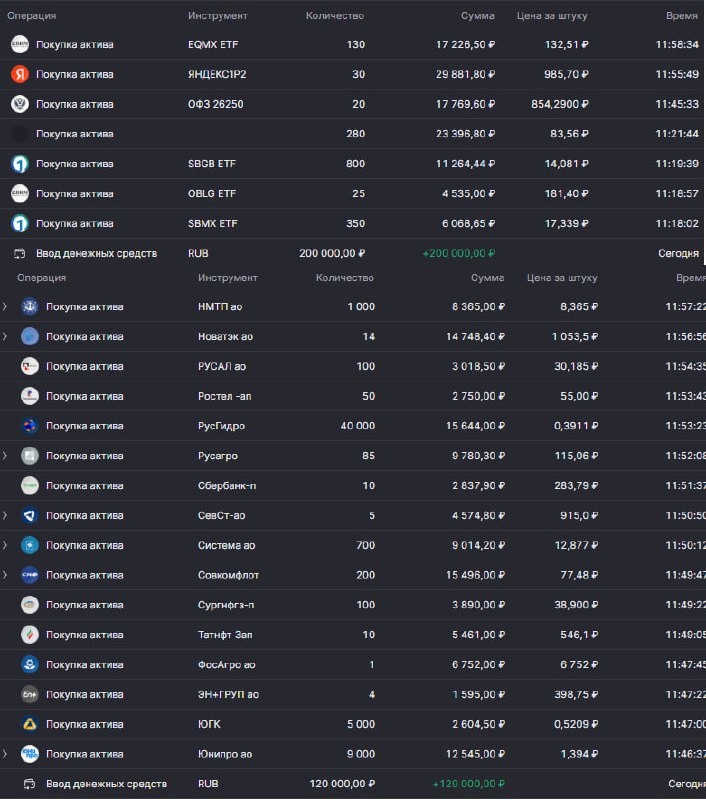This screenshot has width=706, height=800.
Task: Click the НМТП ао anchor logo icon
Action: pyautogui.click(x=30, y=307)
